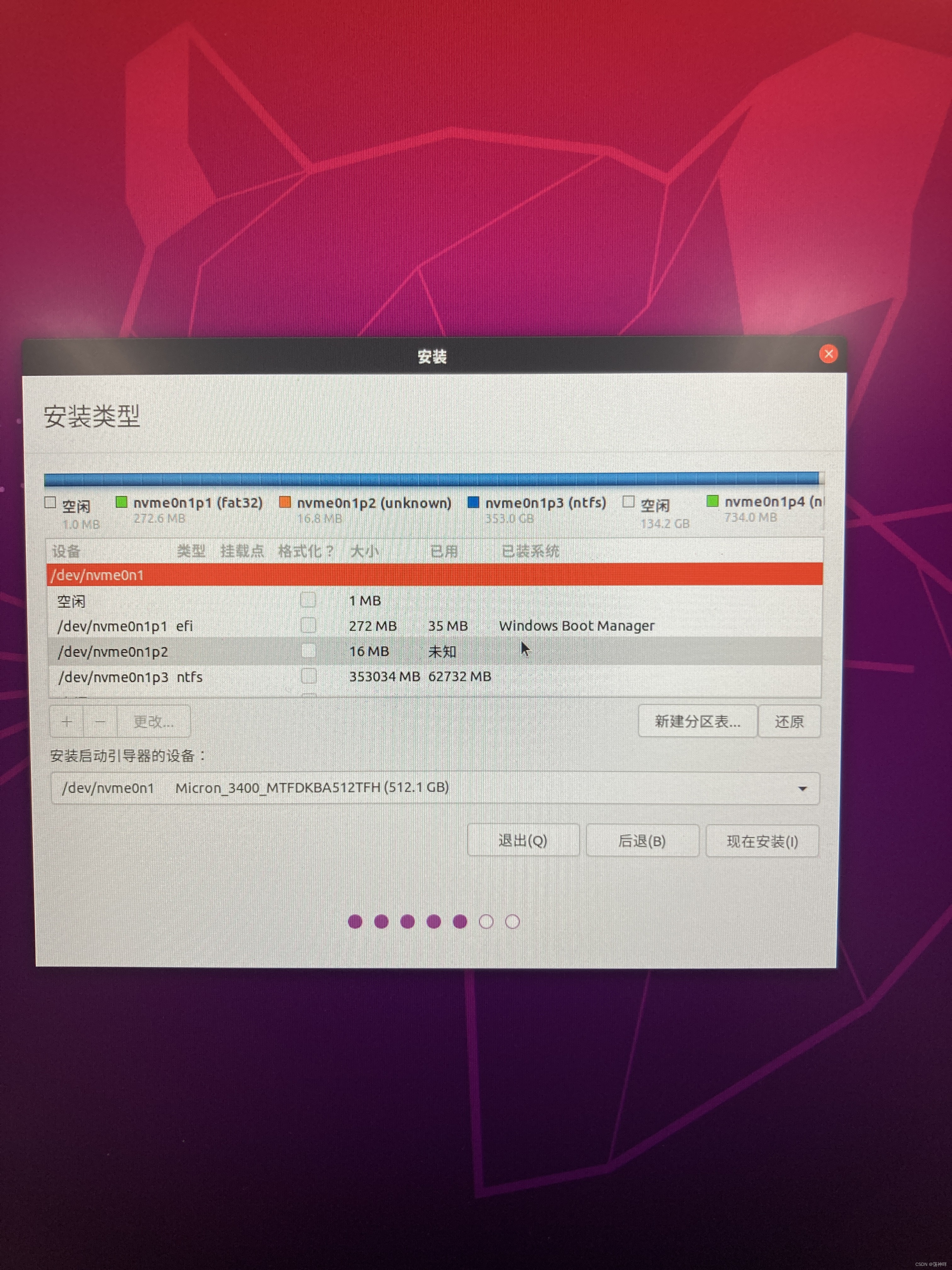Close the installer with red X
This screenshot has height=1270, width=952.
coord(828,354)
